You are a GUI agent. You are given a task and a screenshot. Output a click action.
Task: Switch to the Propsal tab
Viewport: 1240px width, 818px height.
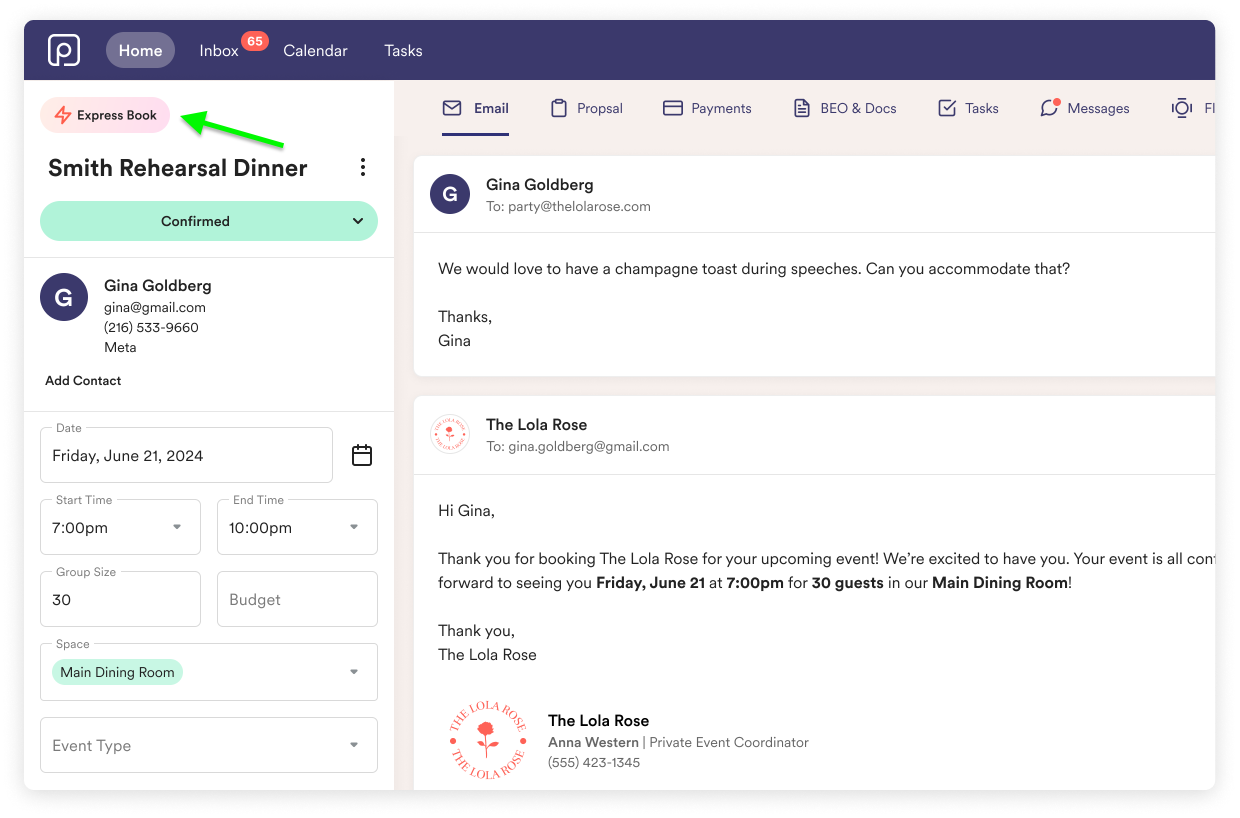pyautogui.click(x=587, y=108)
